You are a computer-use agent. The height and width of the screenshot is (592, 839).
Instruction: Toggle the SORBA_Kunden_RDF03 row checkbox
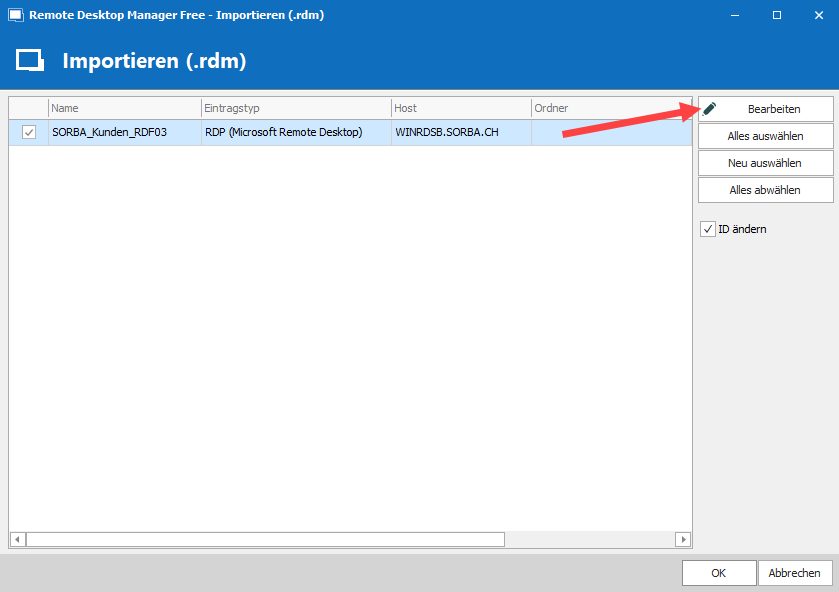pos(29,132)
